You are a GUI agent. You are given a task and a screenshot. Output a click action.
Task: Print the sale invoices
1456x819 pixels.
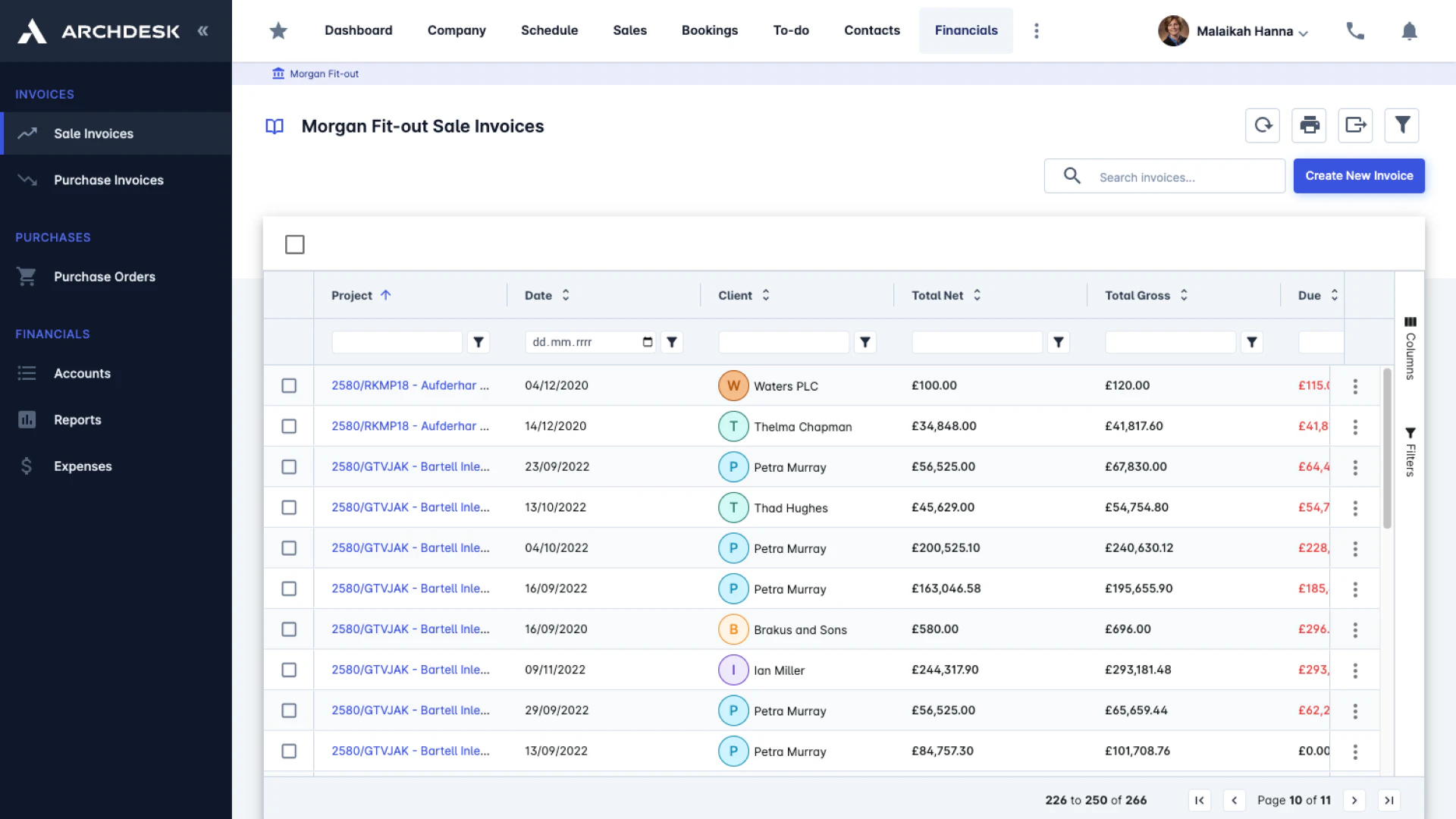pyautogui.click(x=1309, y=125)
